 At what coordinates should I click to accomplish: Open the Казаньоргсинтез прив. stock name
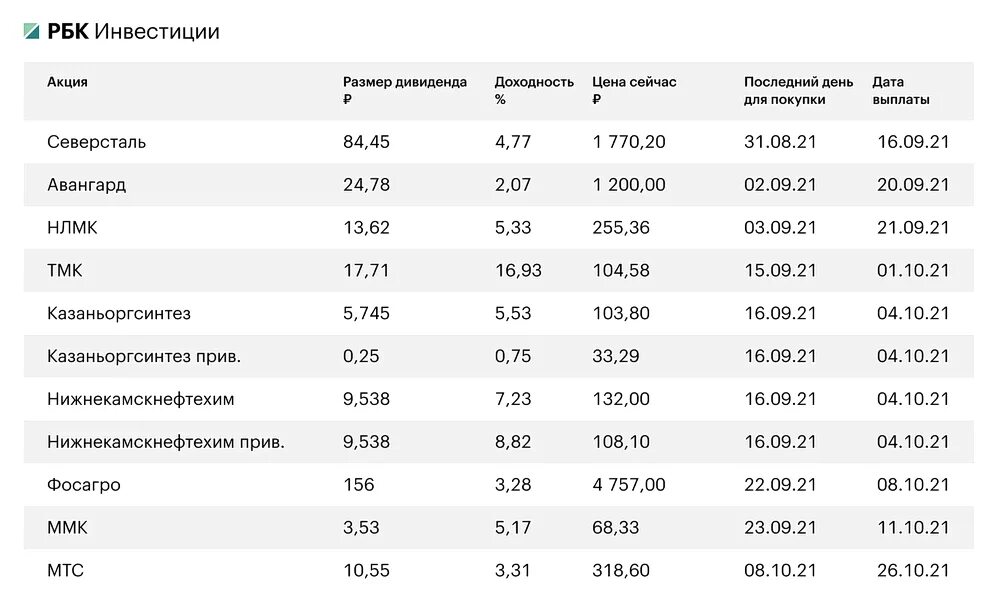(x=144, y=357)
